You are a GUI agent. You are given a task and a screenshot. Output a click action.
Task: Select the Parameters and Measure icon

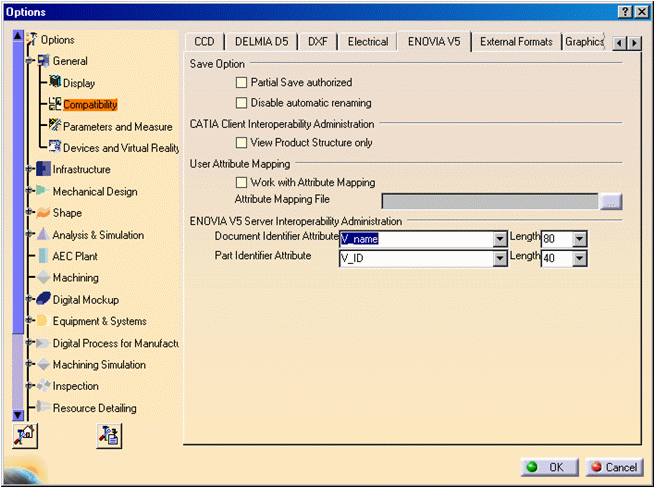pyautogui.click(x=55, y=126)
